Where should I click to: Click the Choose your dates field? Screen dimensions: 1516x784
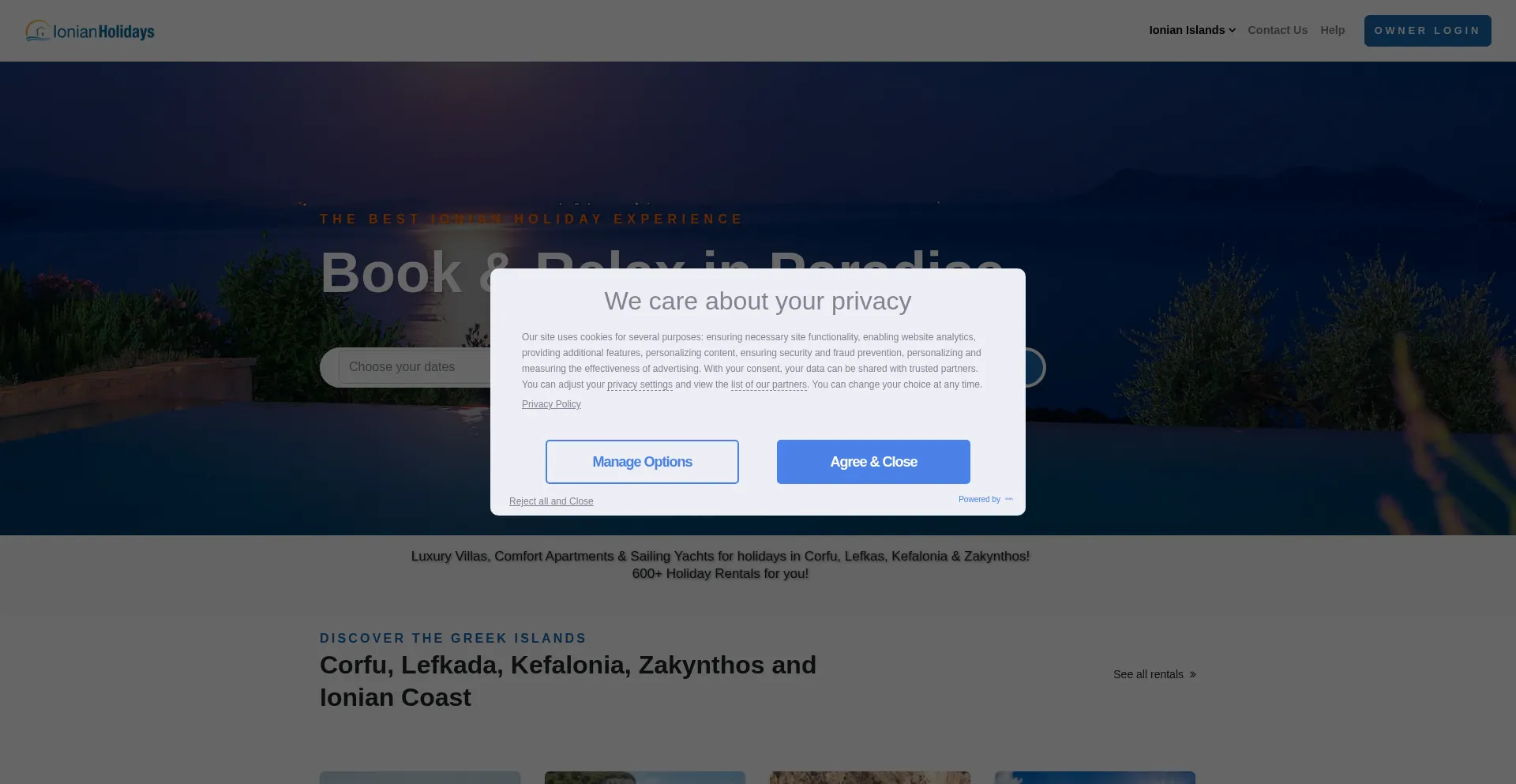(411, 367)
